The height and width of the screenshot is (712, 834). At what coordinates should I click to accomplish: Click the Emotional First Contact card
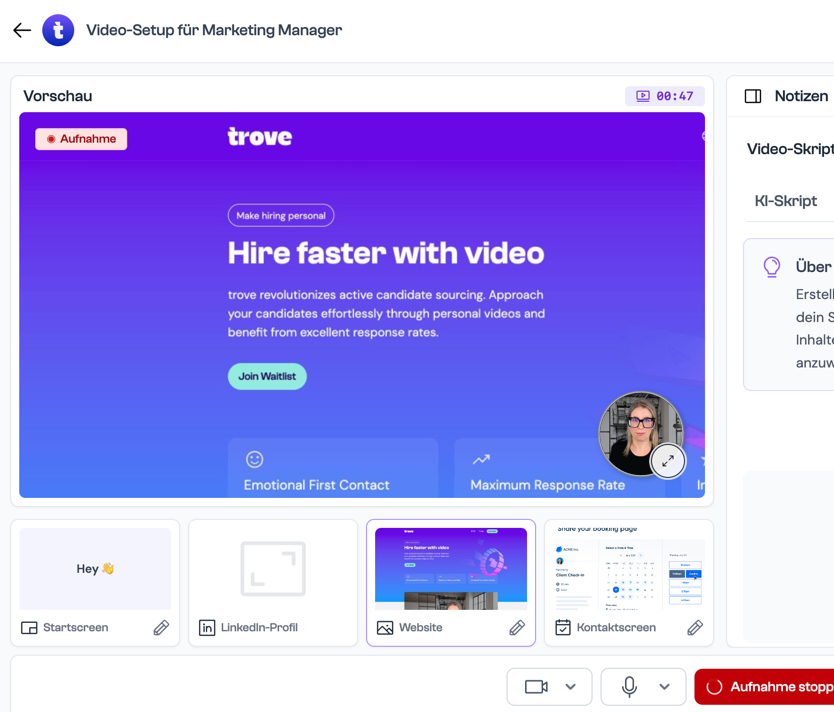pyautogui.click(x=333, y=468)
